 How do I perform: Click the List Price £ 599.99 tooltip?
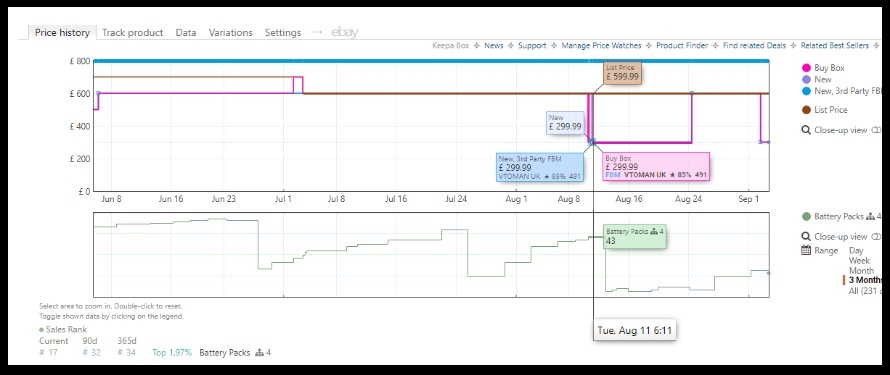click(x=622, y=73)
